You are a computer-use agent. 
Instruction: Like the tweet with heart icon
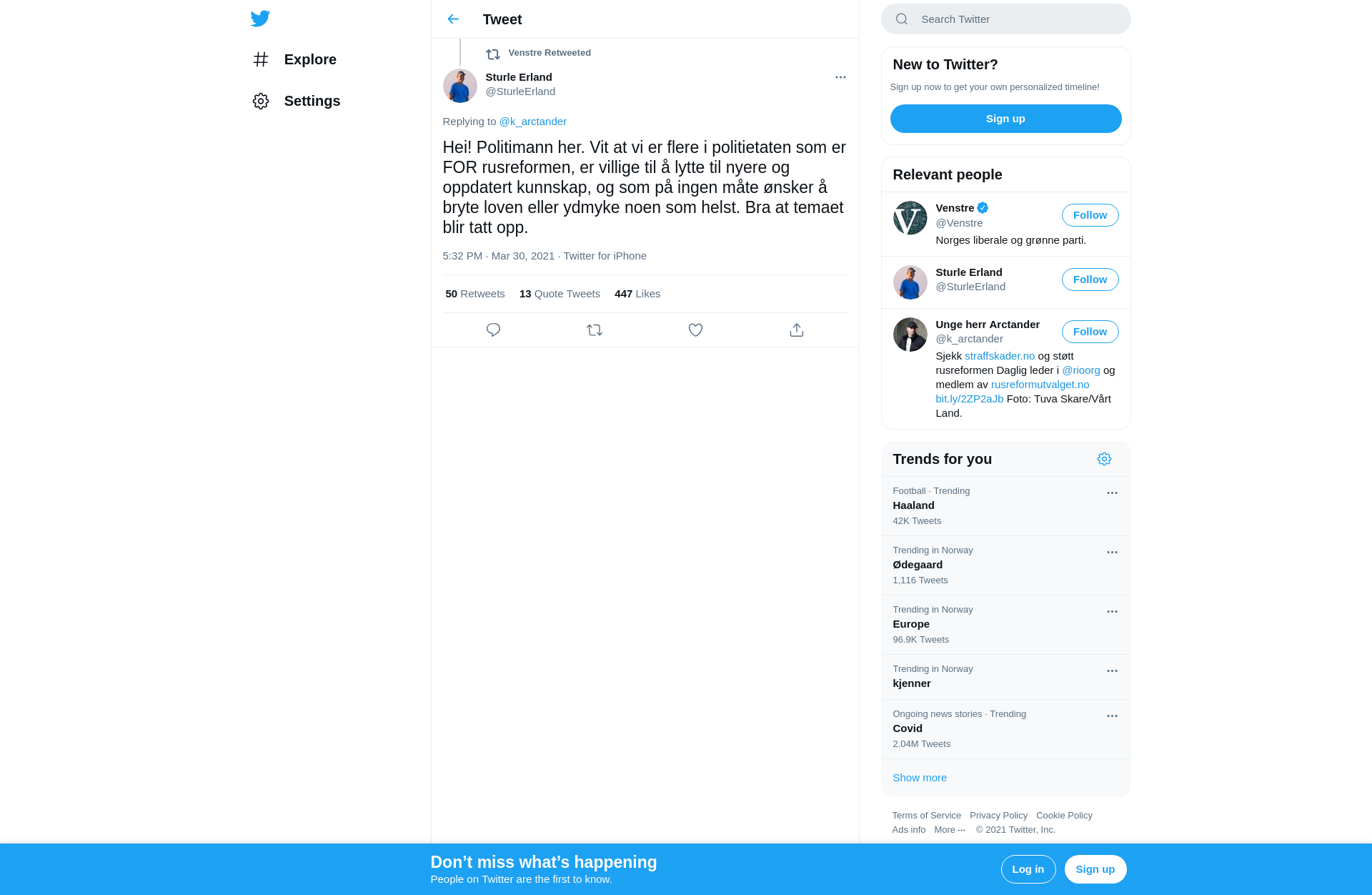click(695, 330)
